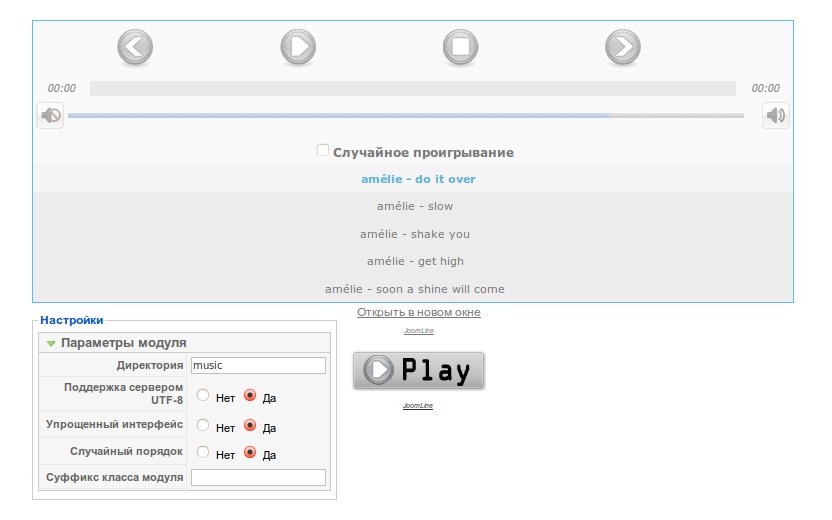The height and width of the screenshot is (520, 832).
Task: Mute audio with the left speaker icon
Action: pyautogui.click(x=50, y=116)
